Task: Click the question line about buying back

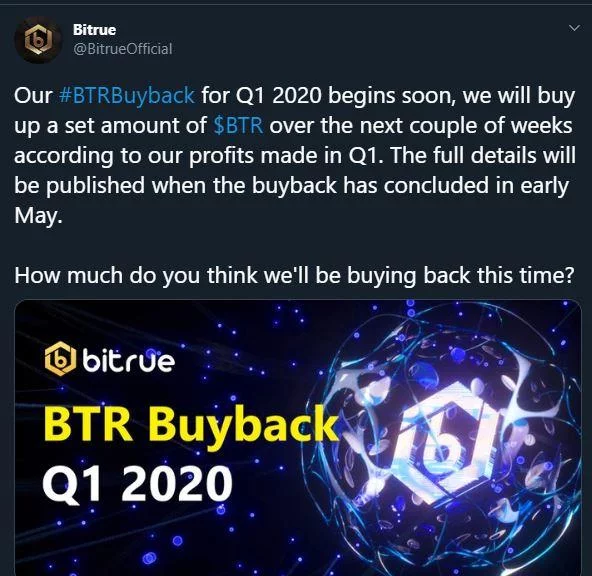Action: (x=294, y=275)
